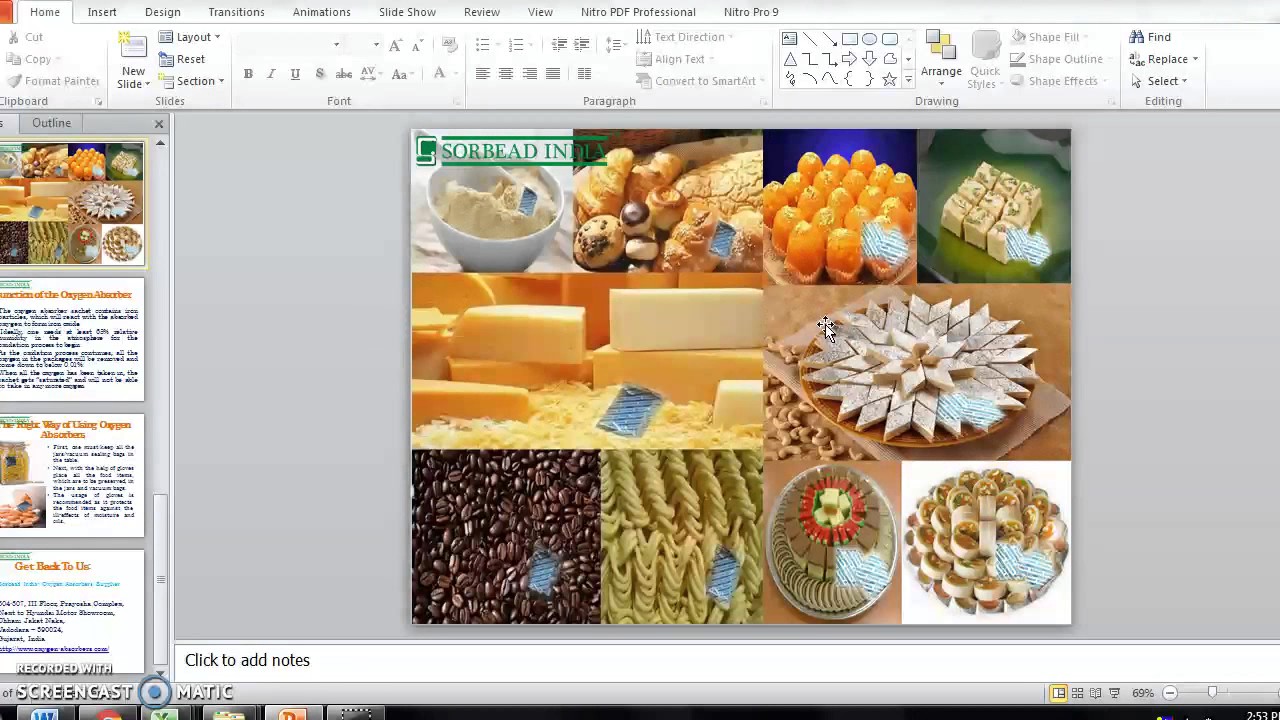Click the Numbering list icon
The width and height of the screenshot is (1280, 720).
tap(516, 45)
